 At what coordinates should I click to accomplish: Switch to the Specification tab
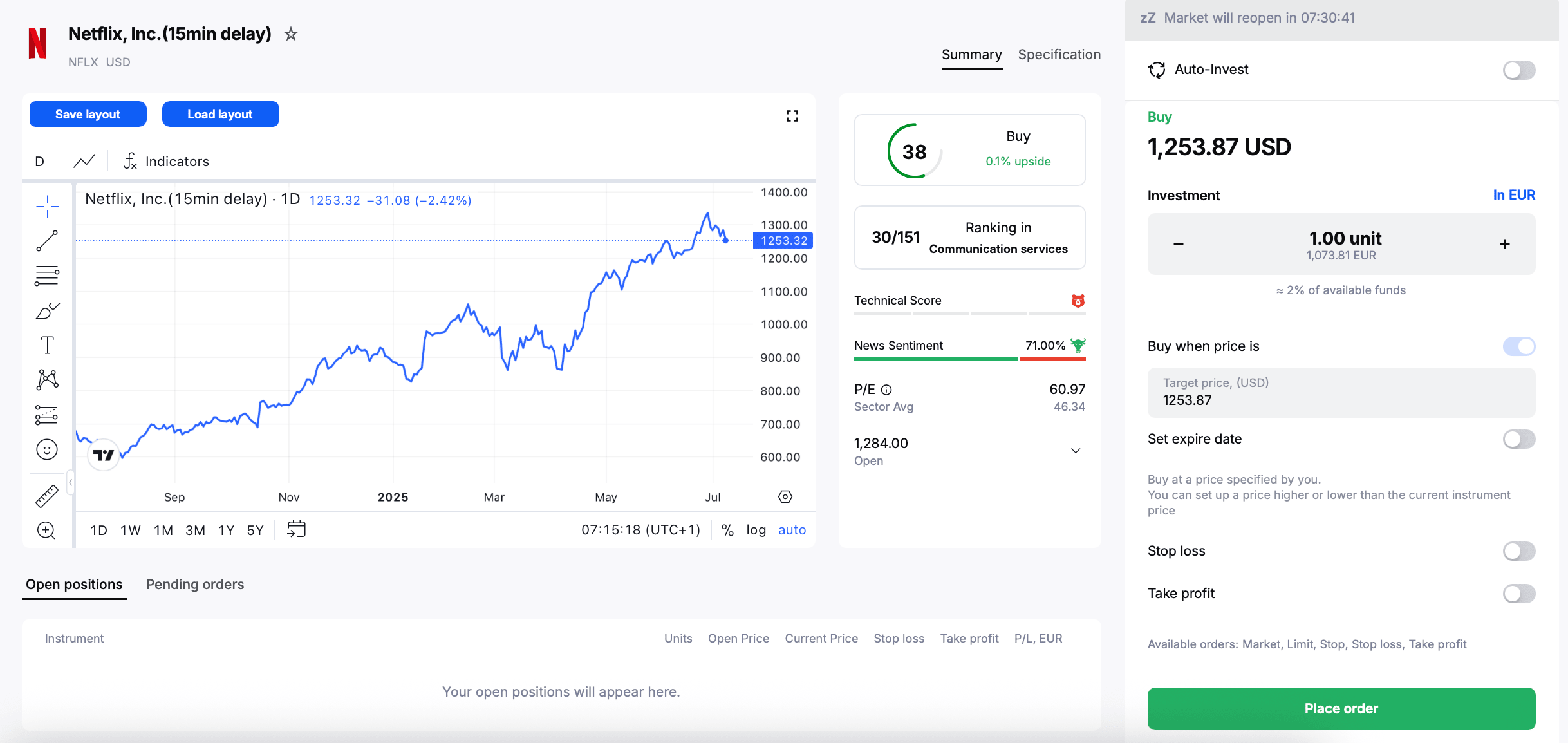[1059, 55]
